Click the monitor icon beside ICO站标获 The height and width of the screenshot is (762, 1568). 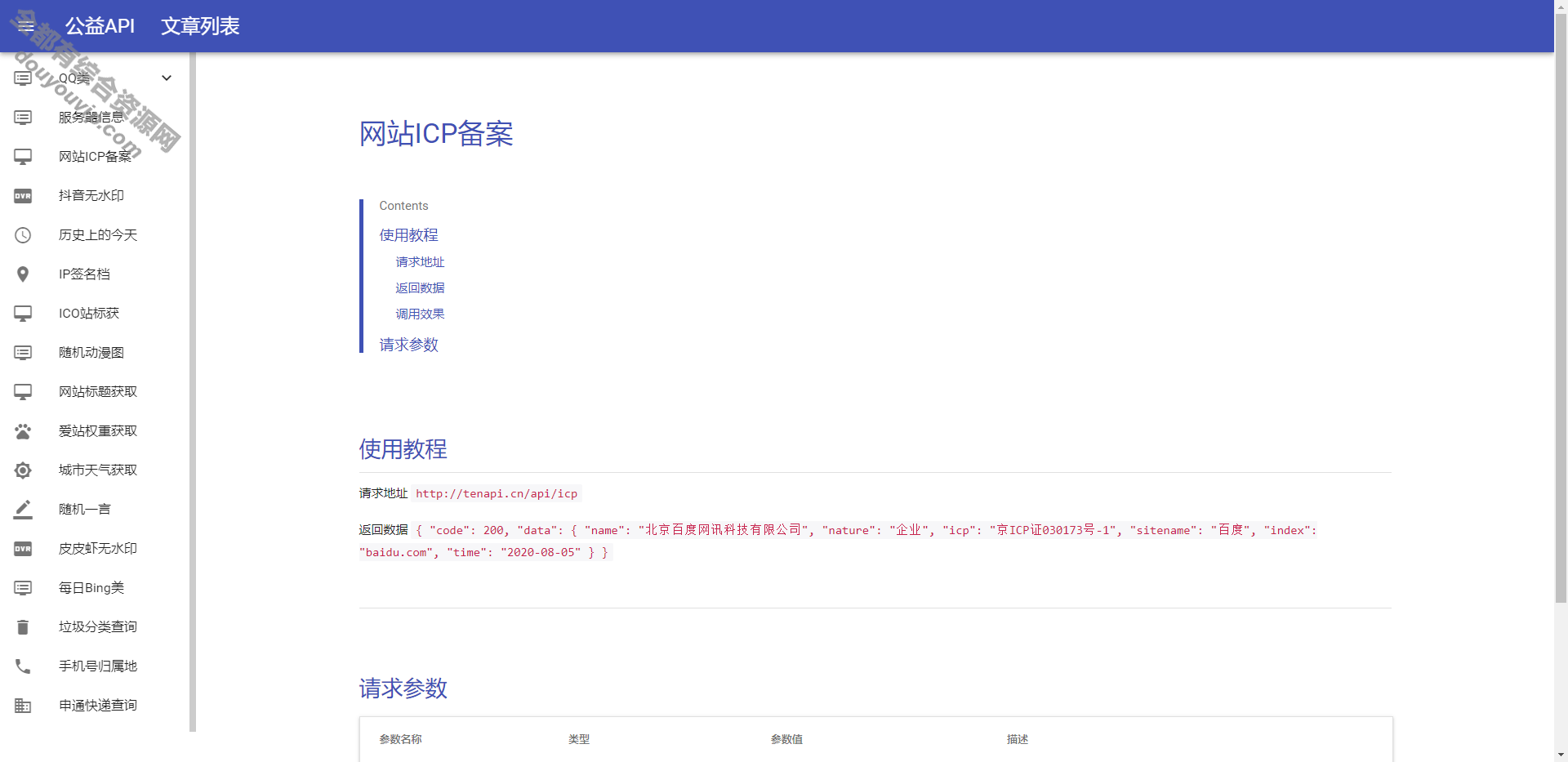pos(23,314)
